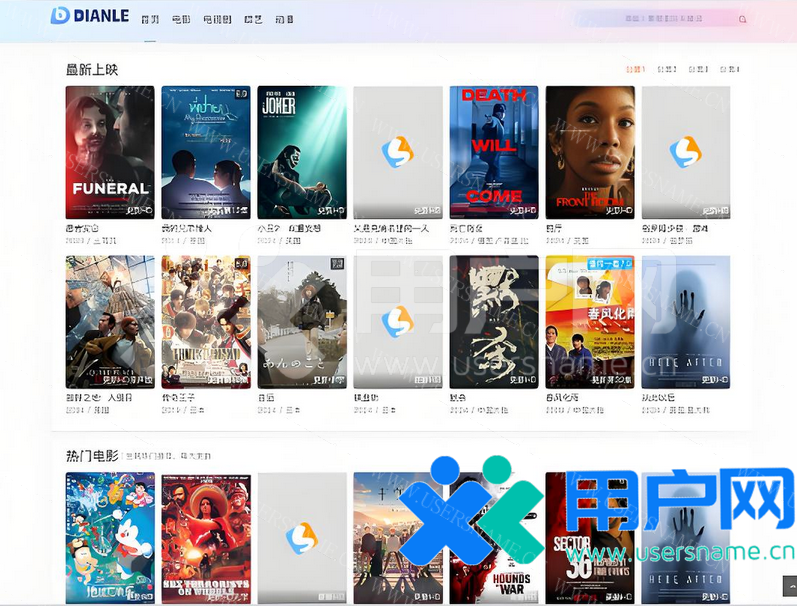Click the back-to-top arrow button
Image resolution: width=797 pixels, height=606 pixels.
coord(789,585)
